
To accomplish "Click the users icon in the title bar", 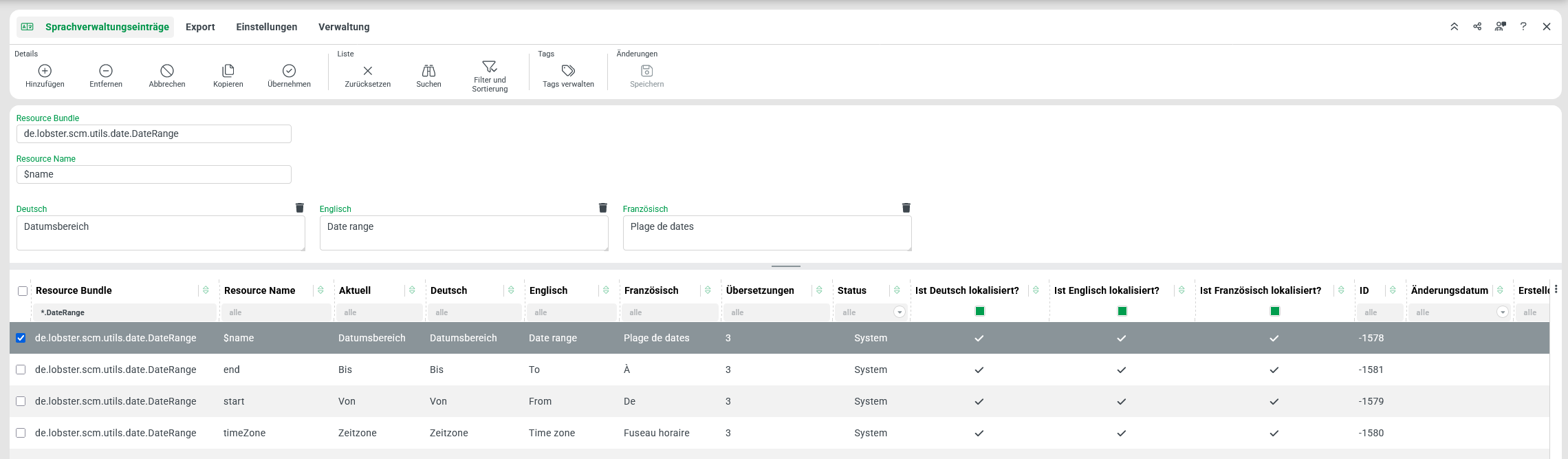I will click(x=1501, y=27).
